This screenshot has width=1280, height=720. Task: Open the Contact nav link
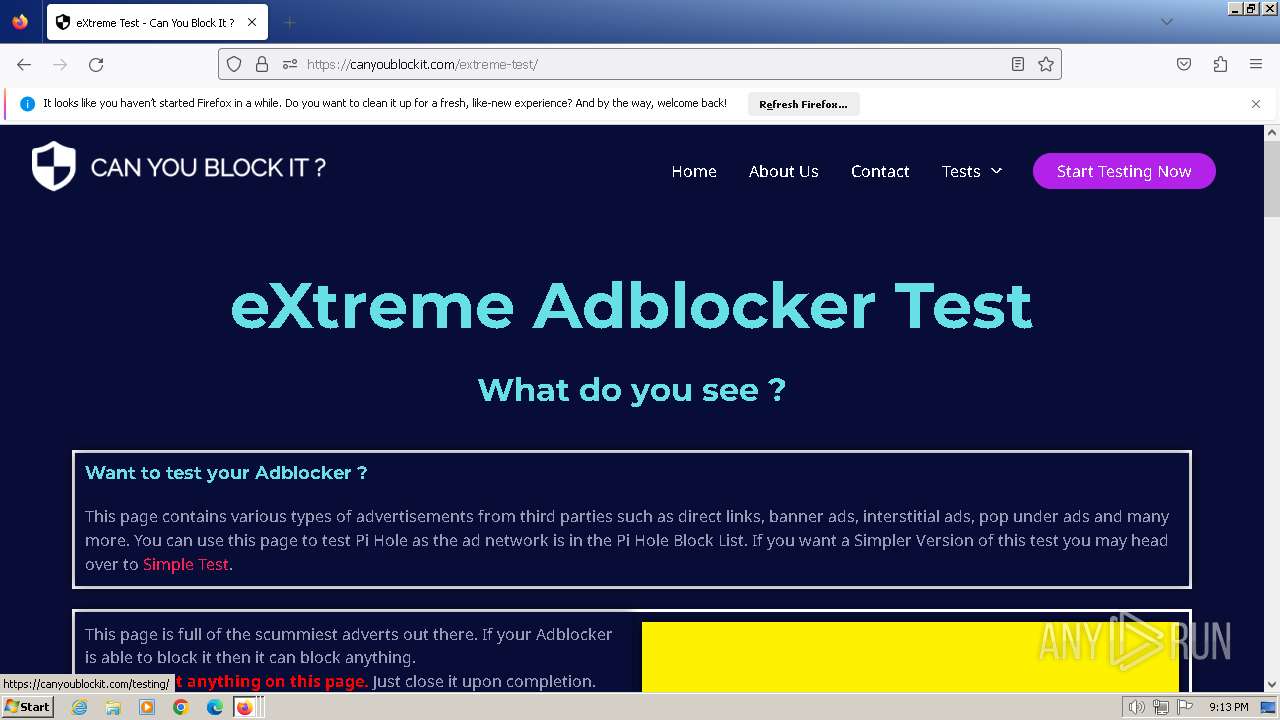click(x=880, y=171)
